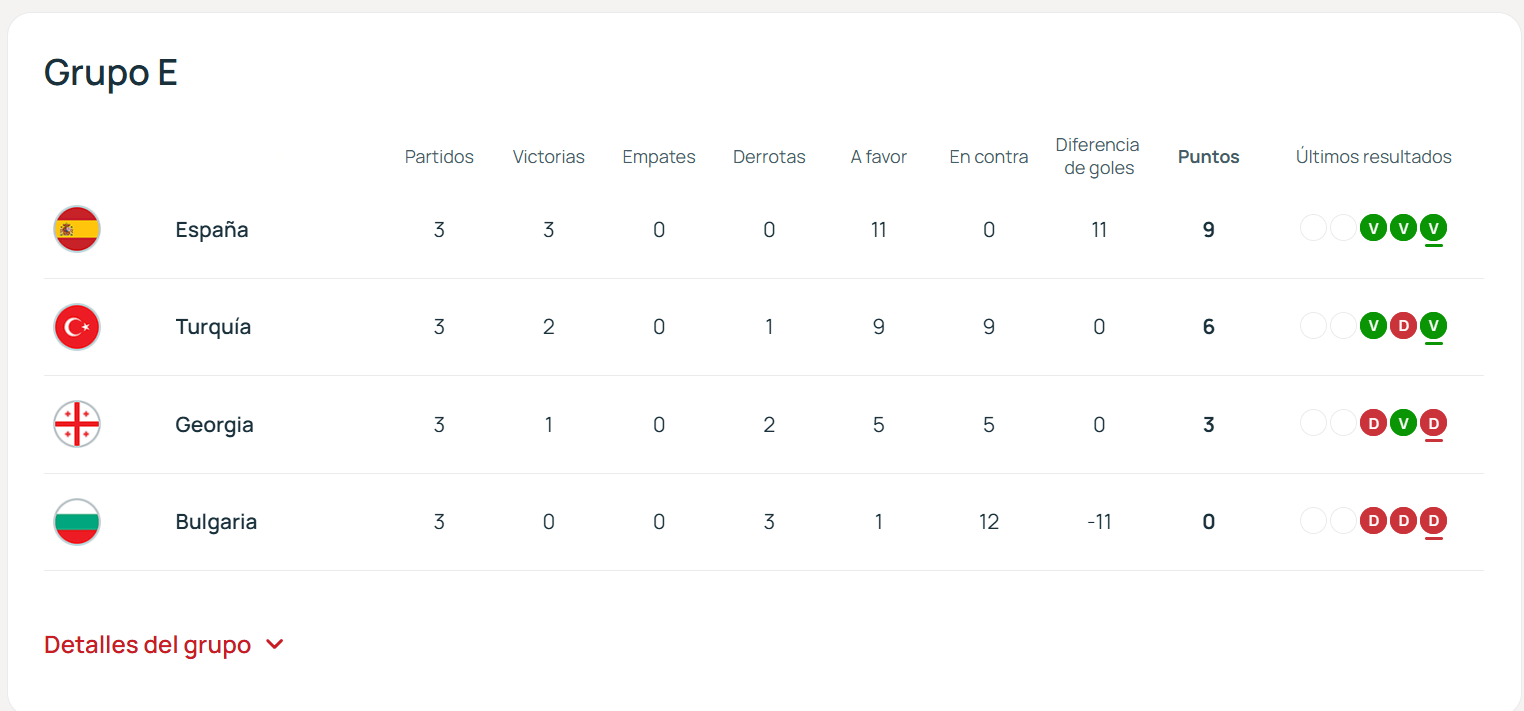Image resolution: width=1524 pixels, height=711 pixels.
Task: Click Turquía's latest underlined victory badge
Action: click(x=1433, y=326)
